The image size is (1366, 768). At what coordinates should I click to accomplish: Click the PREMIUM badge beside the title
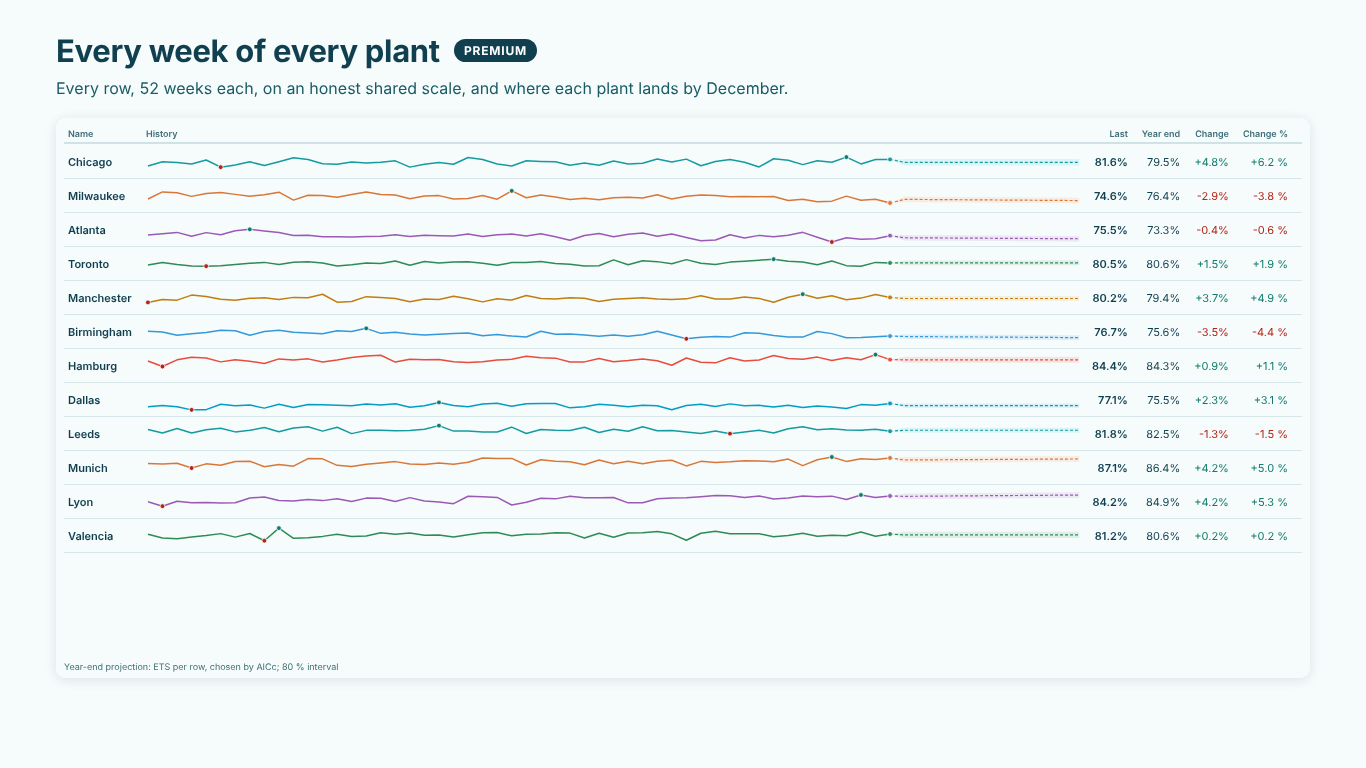(x=495, y=51)
